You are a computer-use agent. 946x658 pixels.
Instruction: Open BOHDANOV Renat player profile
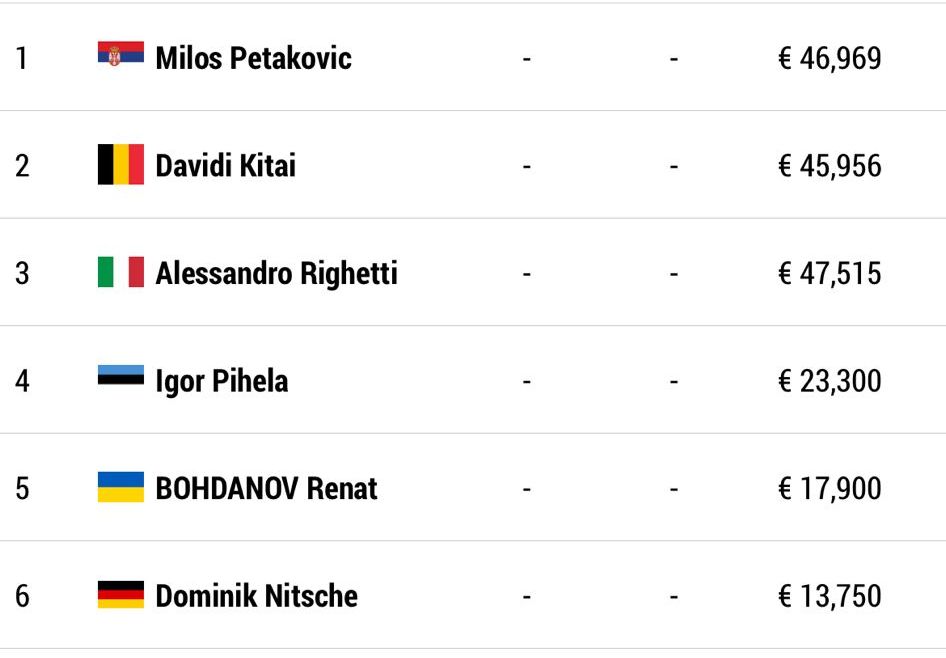(266, 489)
